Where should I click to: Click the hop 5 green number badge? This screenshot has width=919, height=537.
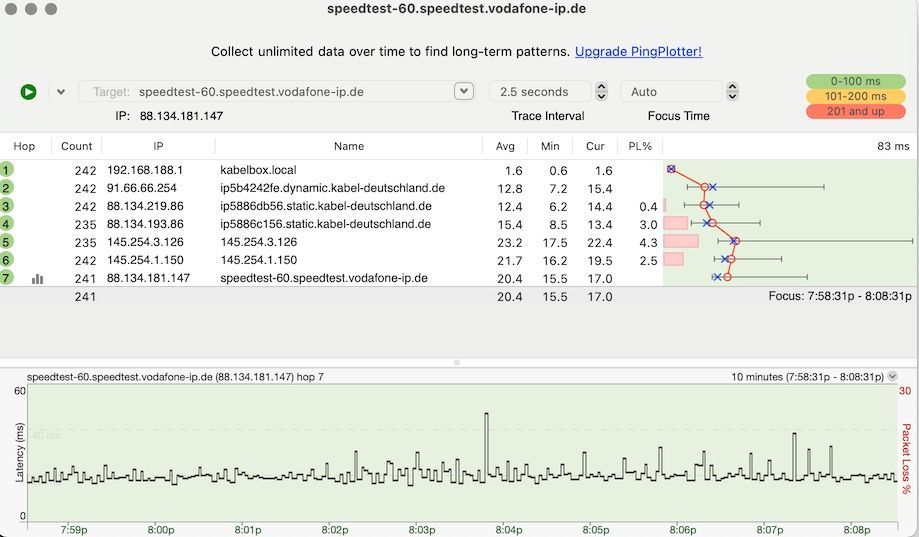point(7,242)
